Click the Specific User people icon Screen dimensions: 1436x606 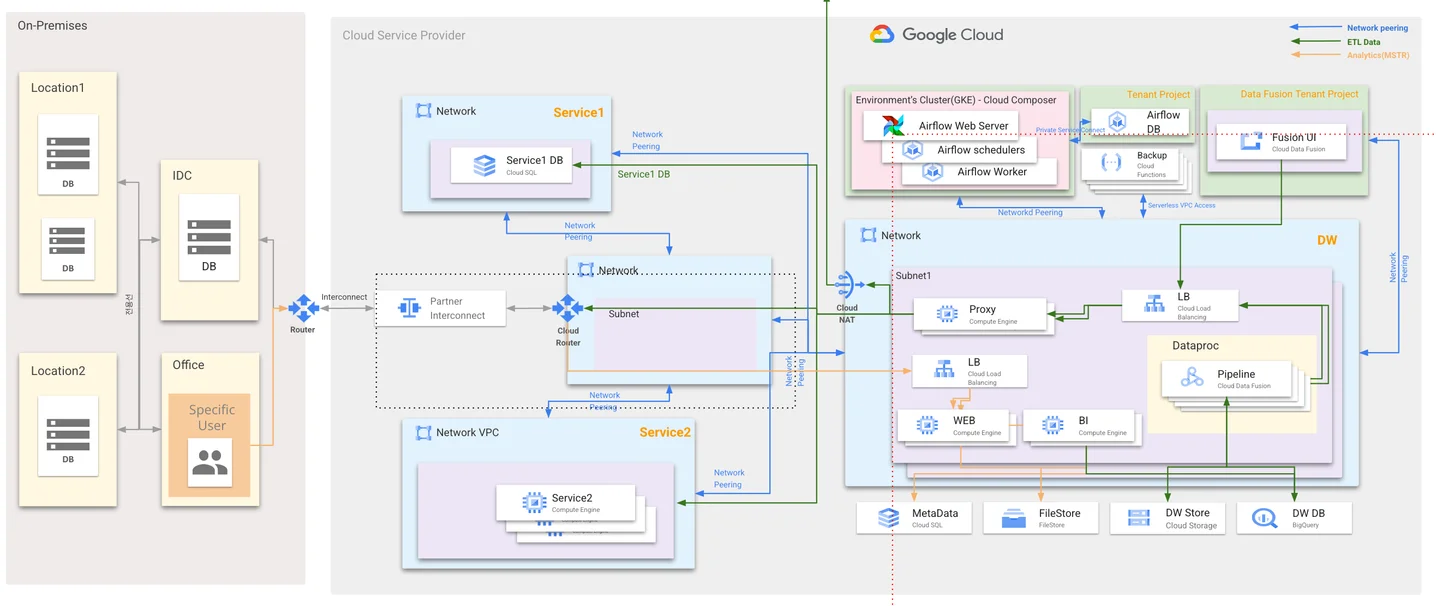209,462
